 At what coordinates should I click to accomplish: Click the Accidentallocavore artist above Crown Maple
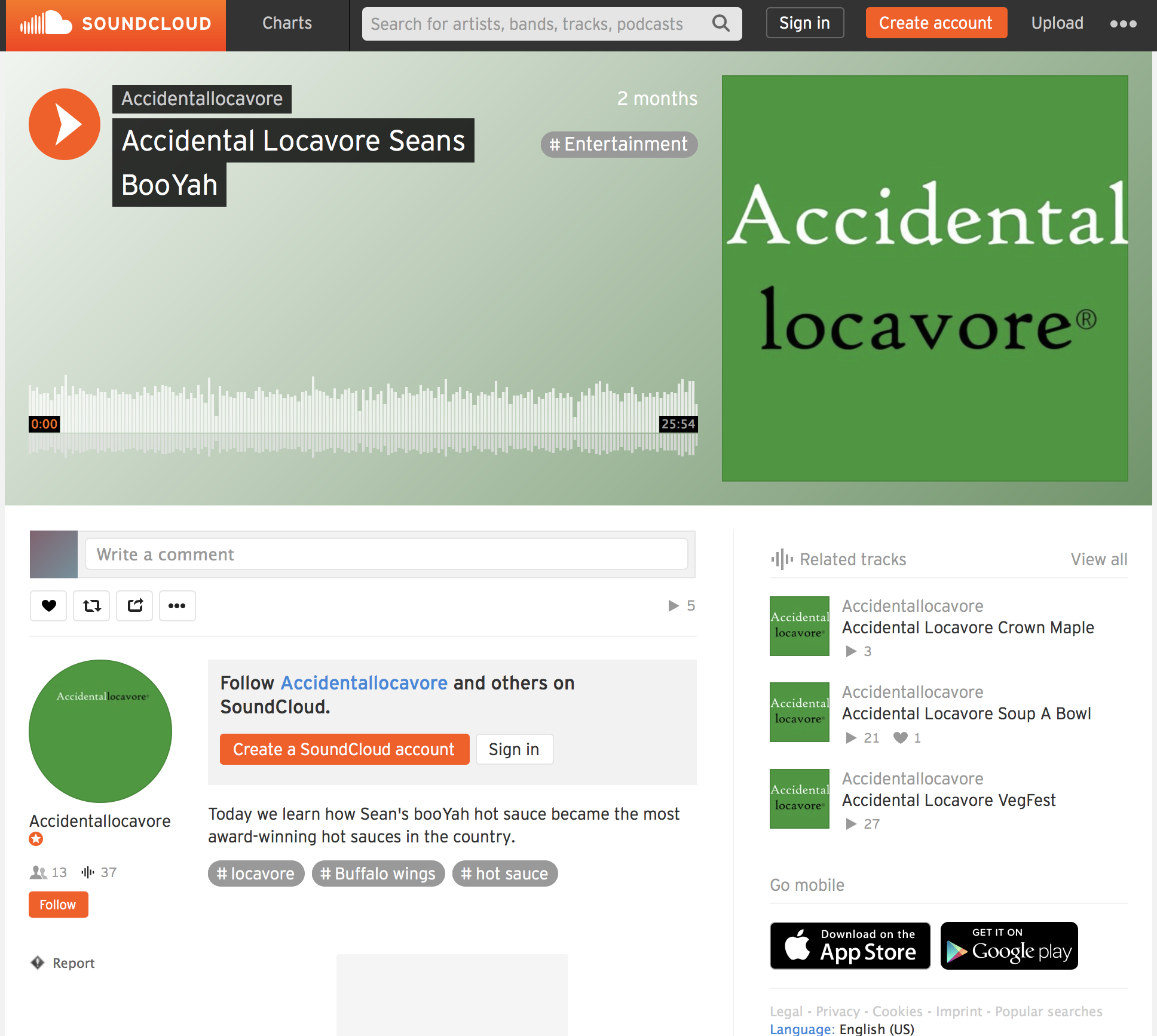click(x=913, y=606)
